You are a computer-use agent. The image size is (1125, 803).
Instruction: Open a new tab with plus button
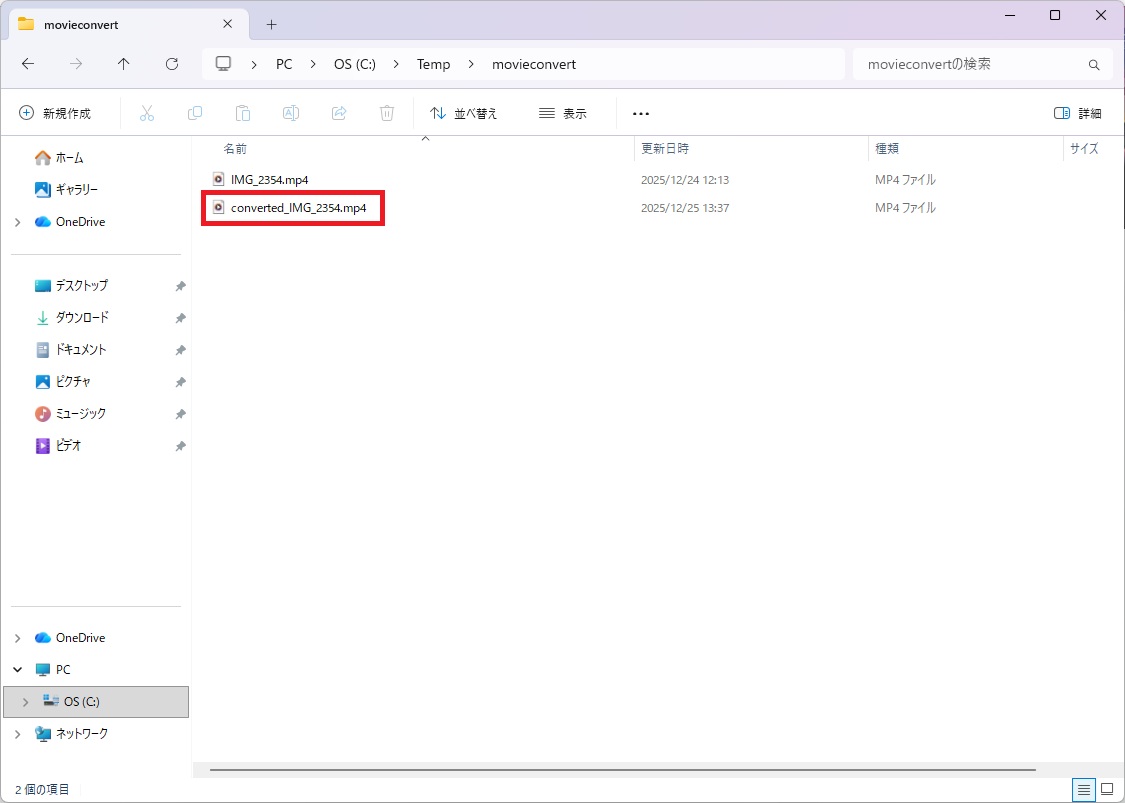point(271,24)
